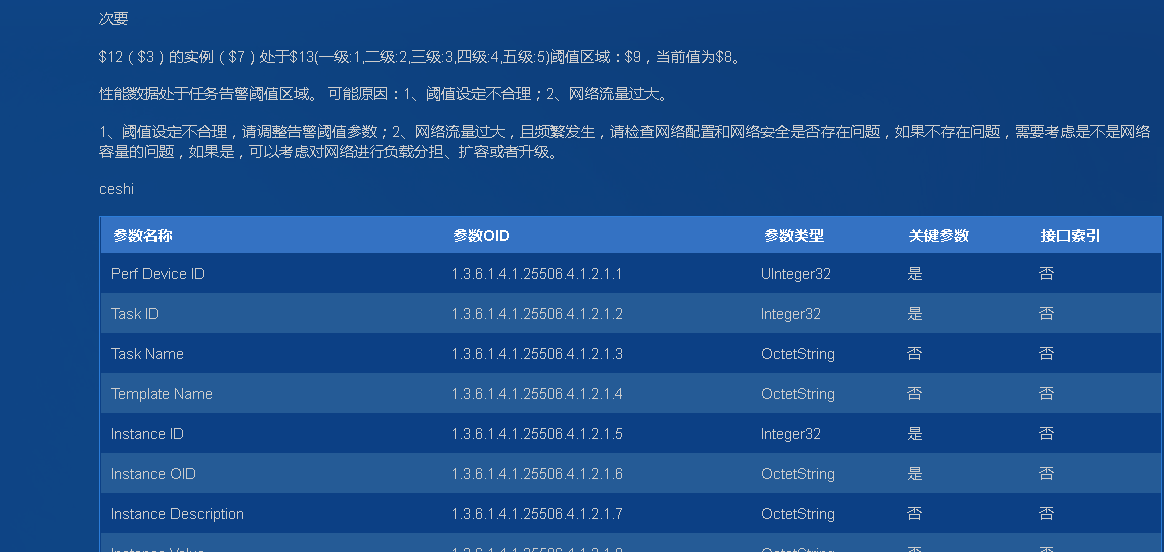Select the Task ID parameter name
The image size is (1164, 552).
[134, 314]
